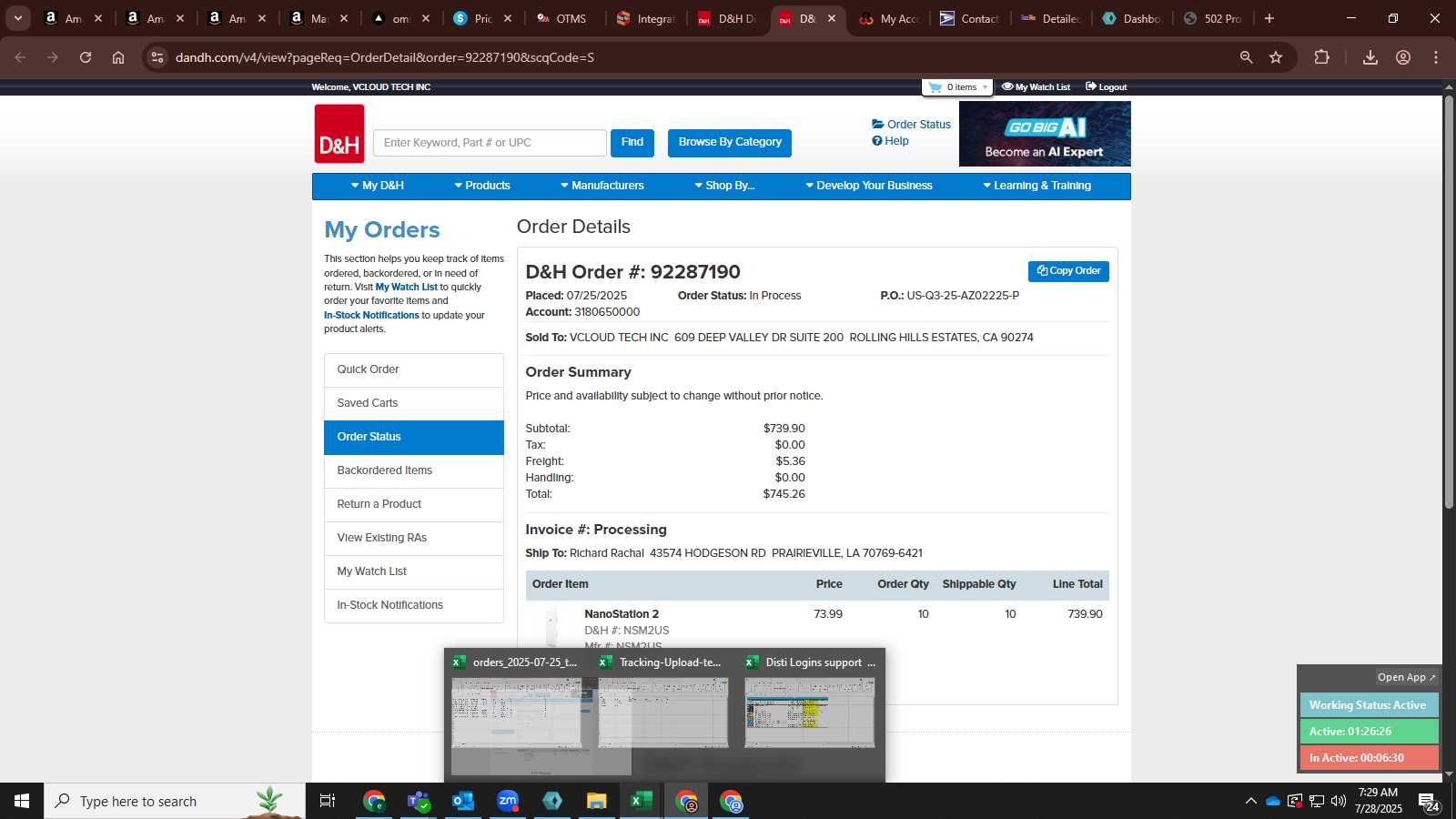Open a new browser tab
The height and width of the screenshot is (819, 1456).
pyautogui.click(x=1269, y=18)
